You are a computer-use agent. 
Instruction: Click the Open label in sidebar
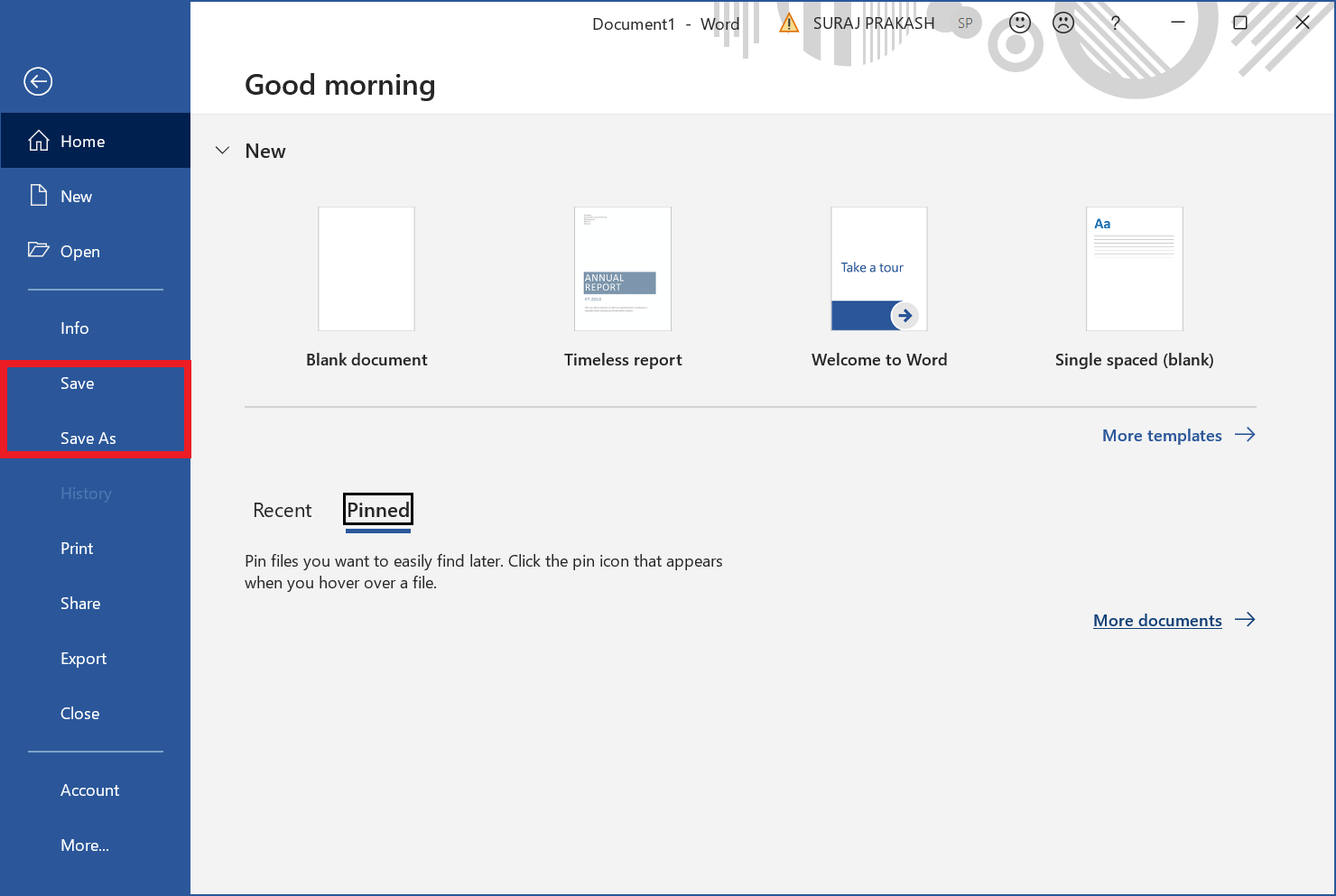80,252
